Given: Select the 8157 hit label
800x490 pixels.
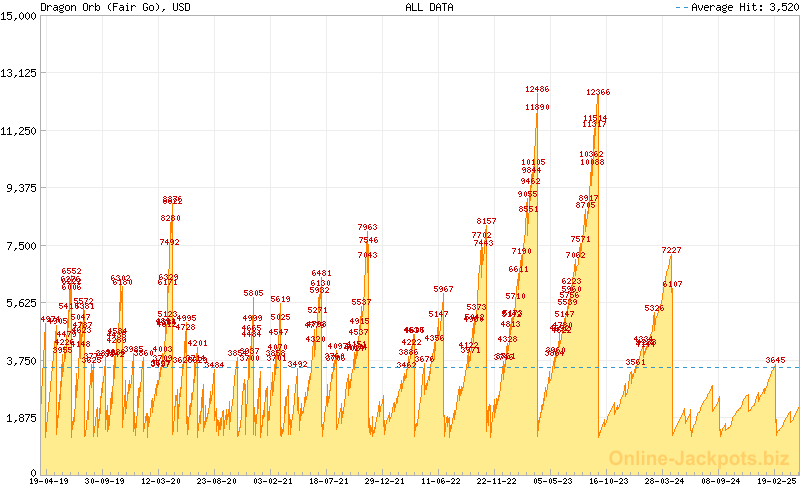Looking at the screenshot, I should tap(486, 221).
